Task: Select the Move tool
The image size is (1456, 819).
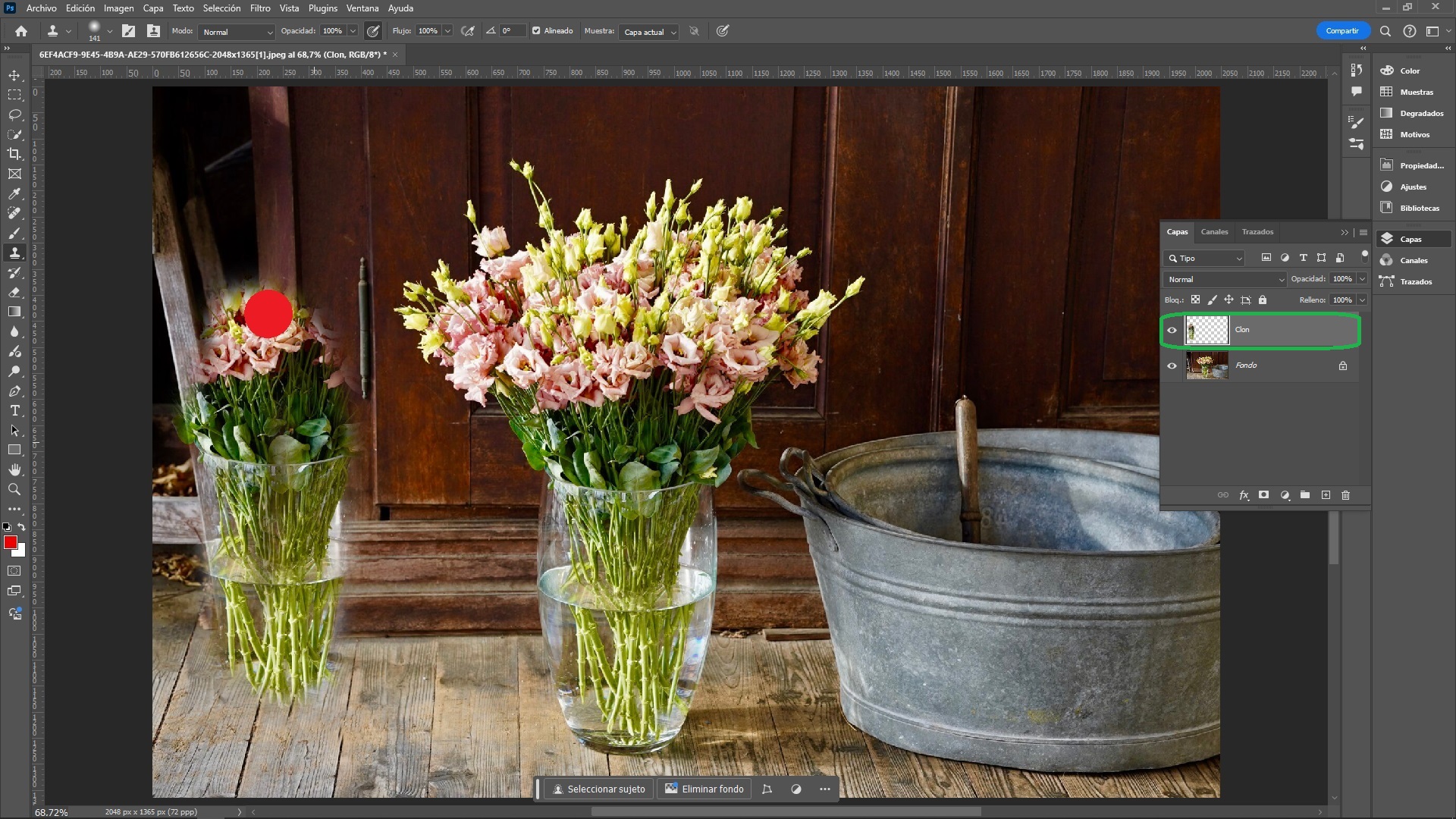Action: point(14,75)
